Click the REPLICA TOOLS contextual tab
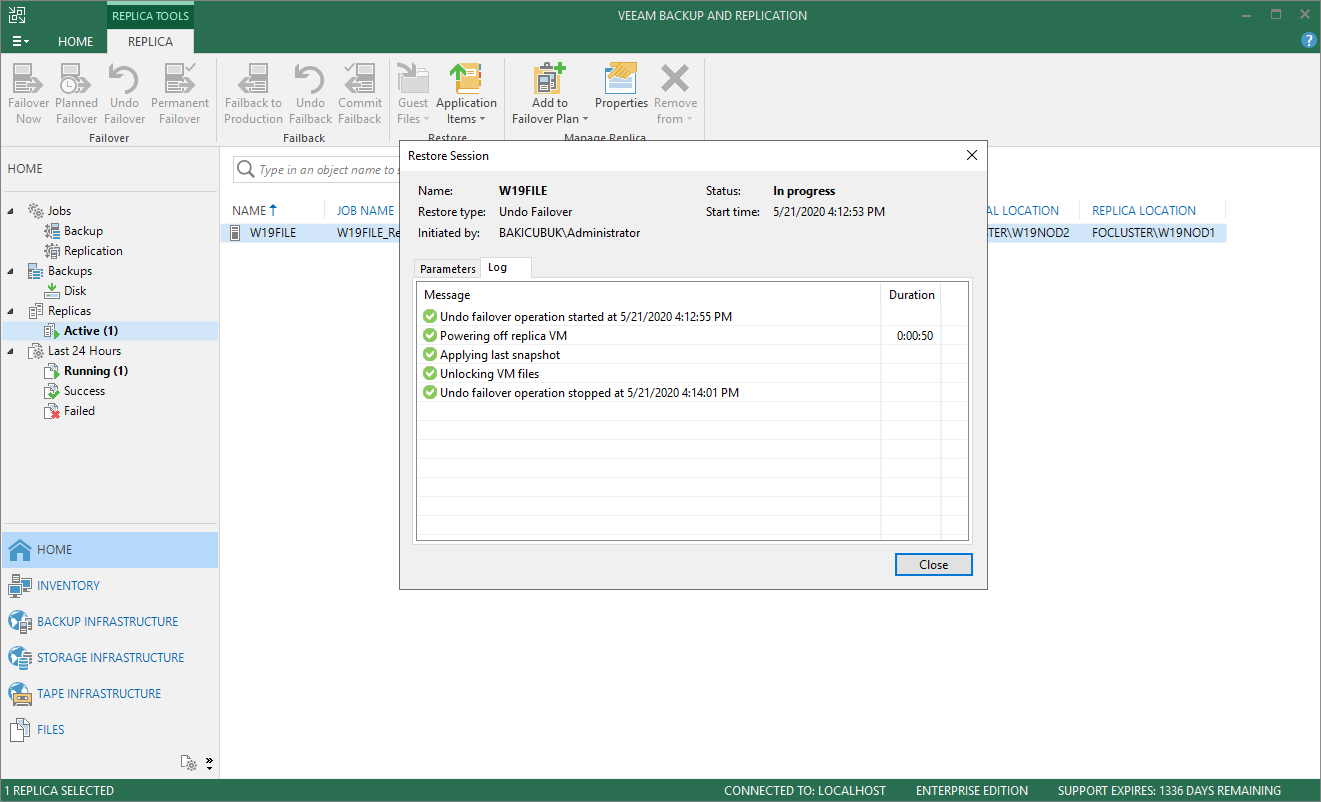 150,16
